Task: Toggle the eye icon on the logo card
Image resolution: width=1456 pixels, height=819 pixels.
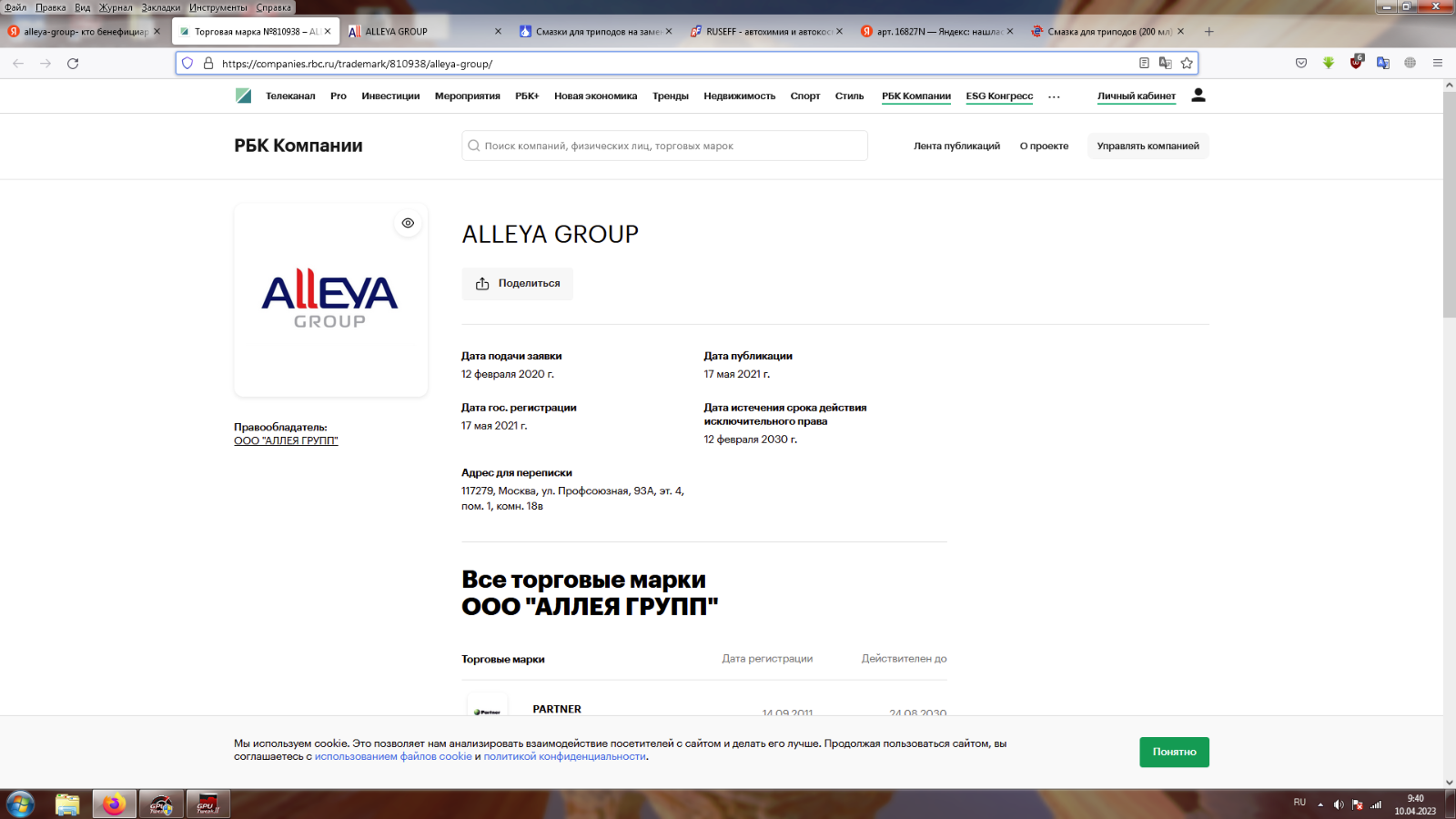Action: [408, 223]
